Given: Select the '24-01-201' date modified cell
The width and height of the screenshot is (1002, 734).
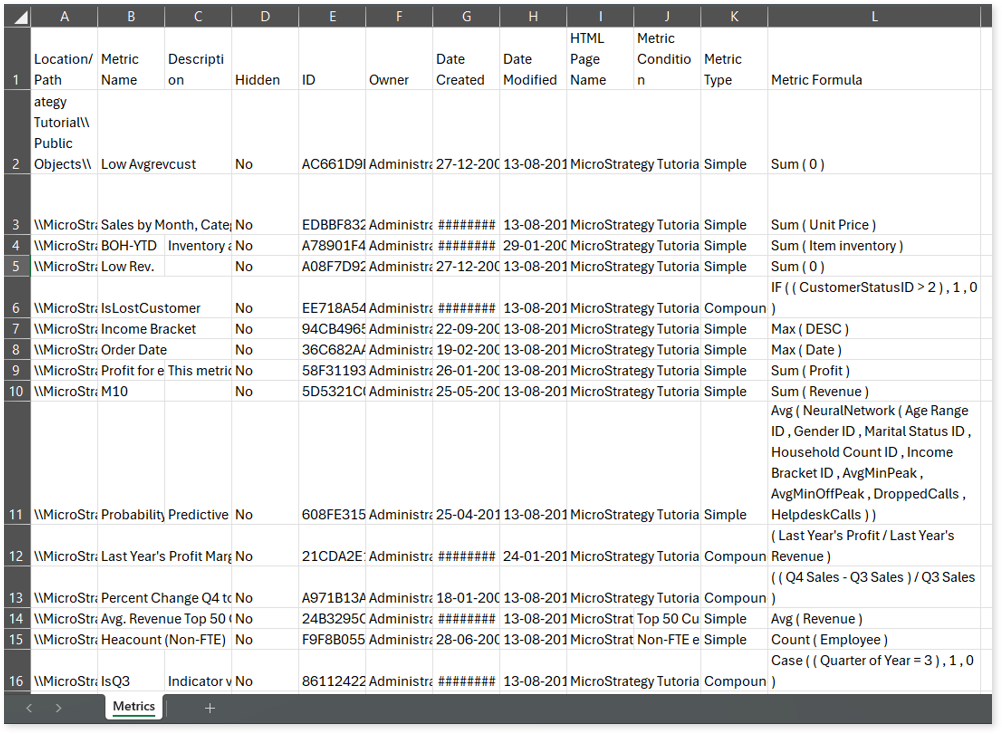Looking at the screenshot, I should (x=533, y=546).
